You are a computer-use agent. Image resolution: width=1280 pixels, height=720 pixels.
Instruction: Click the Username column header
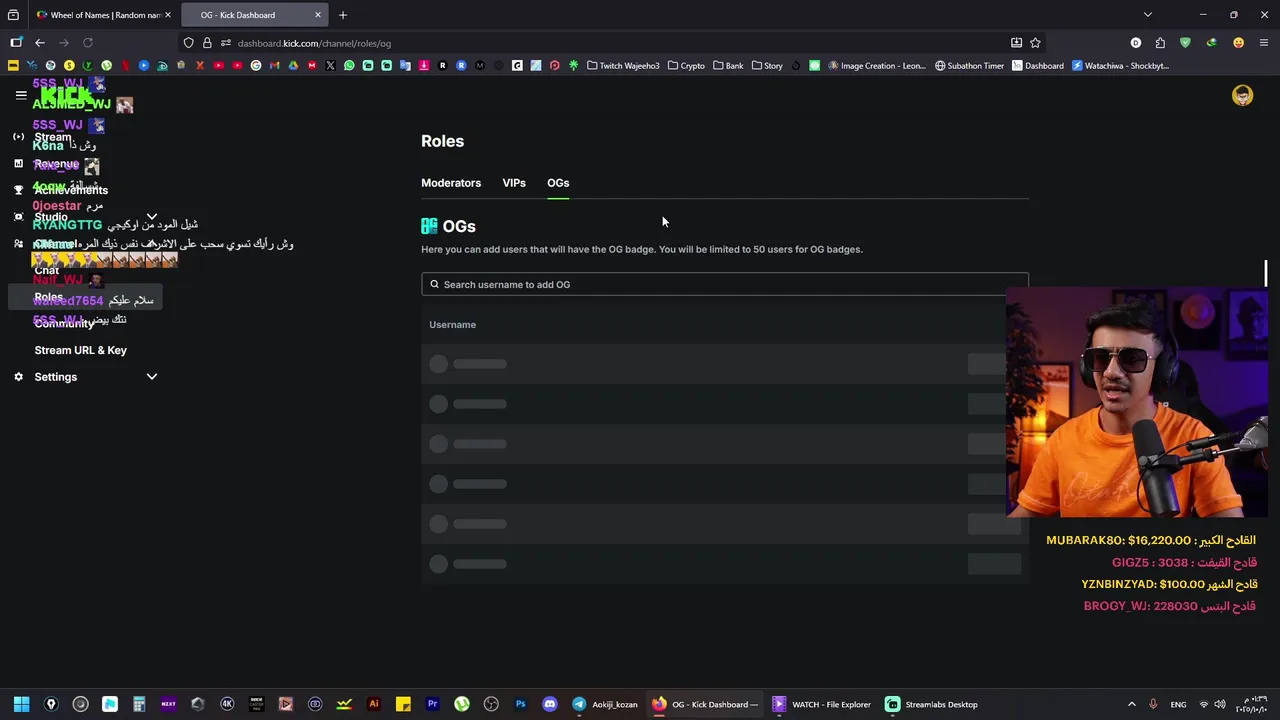[452, 324]
